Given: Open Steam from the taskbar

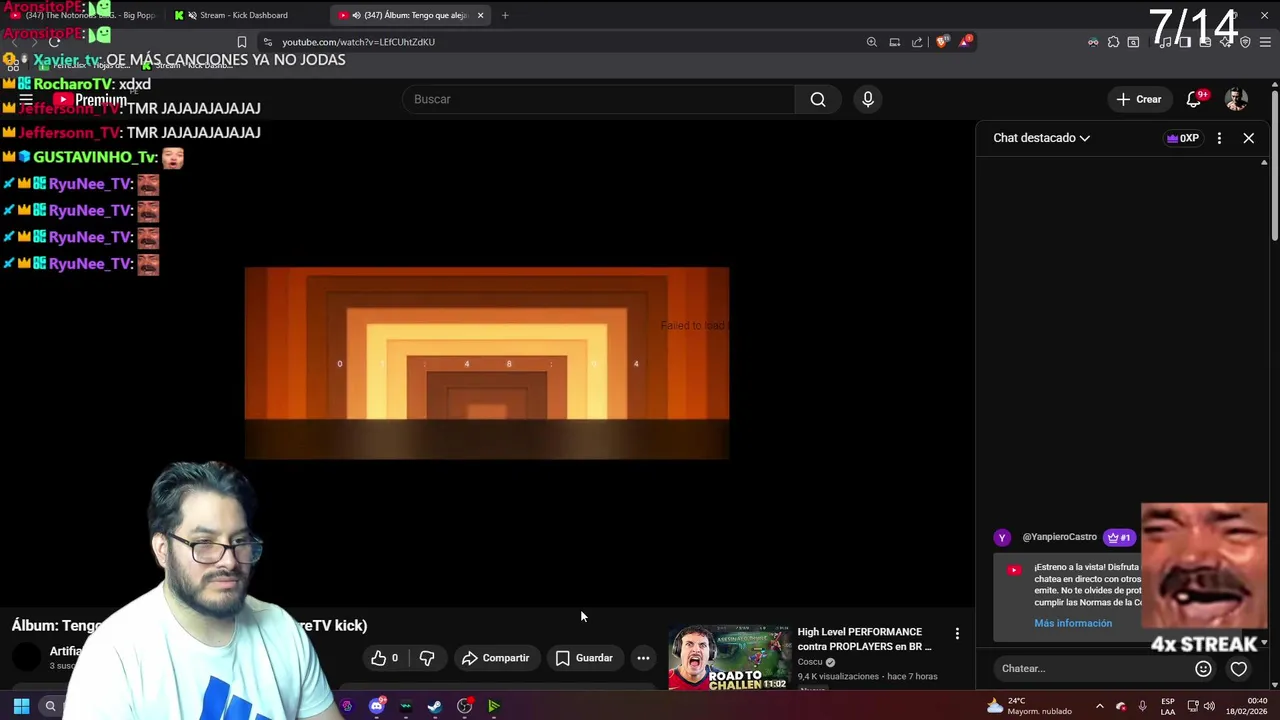Looking at the screenshot, I should [x=435, y=706].
